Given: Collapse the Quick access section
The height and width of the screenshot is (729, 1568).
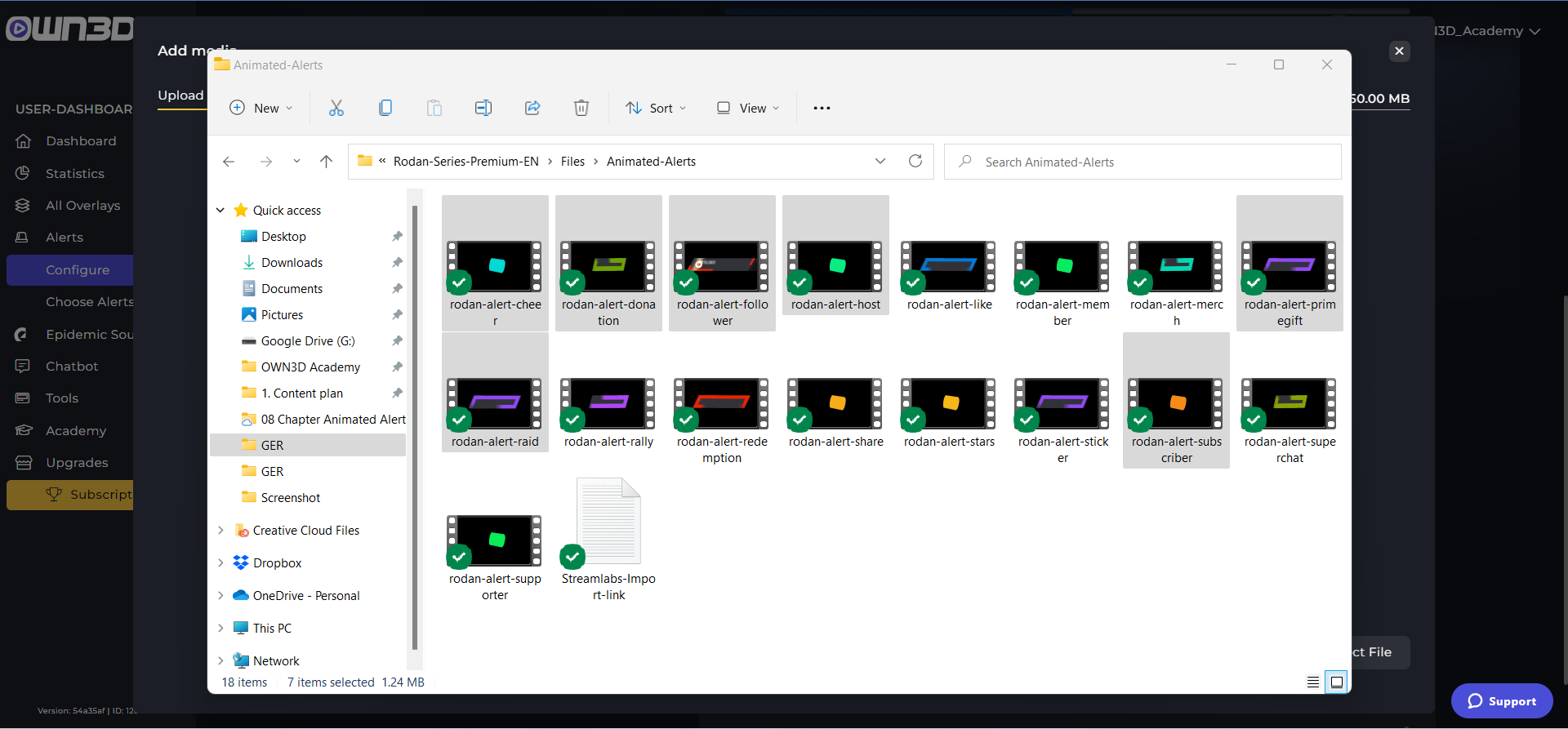Looking at the screenshot, I should 220,210.
